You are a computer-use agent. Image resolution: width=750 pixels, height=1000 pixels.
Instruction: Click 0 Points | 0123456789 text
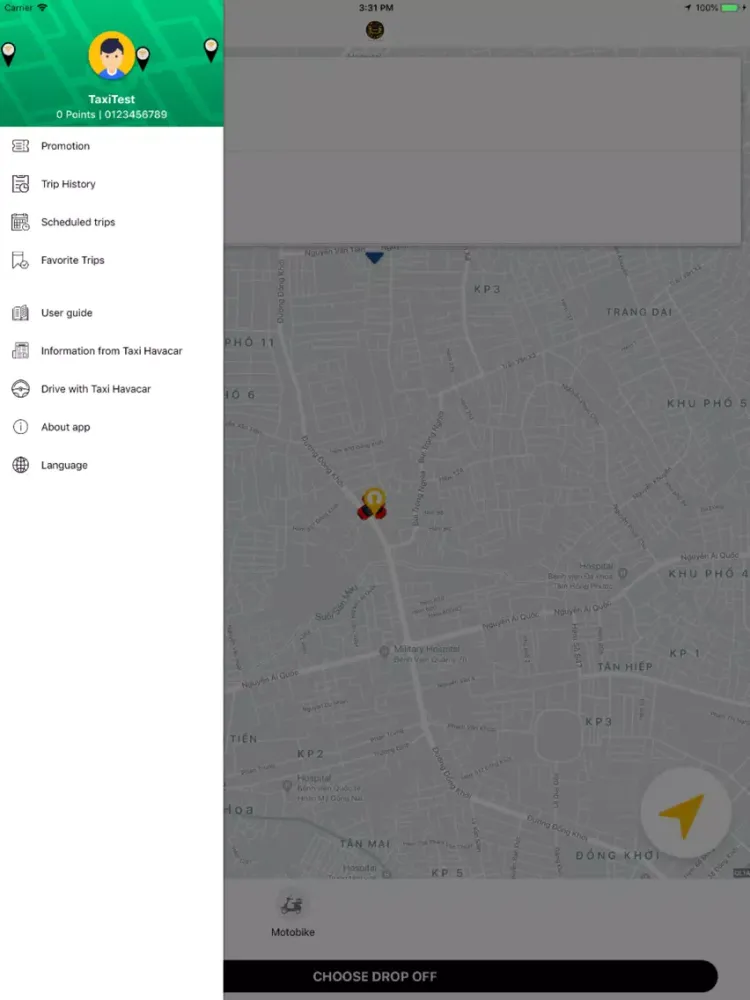click(112, 115)
